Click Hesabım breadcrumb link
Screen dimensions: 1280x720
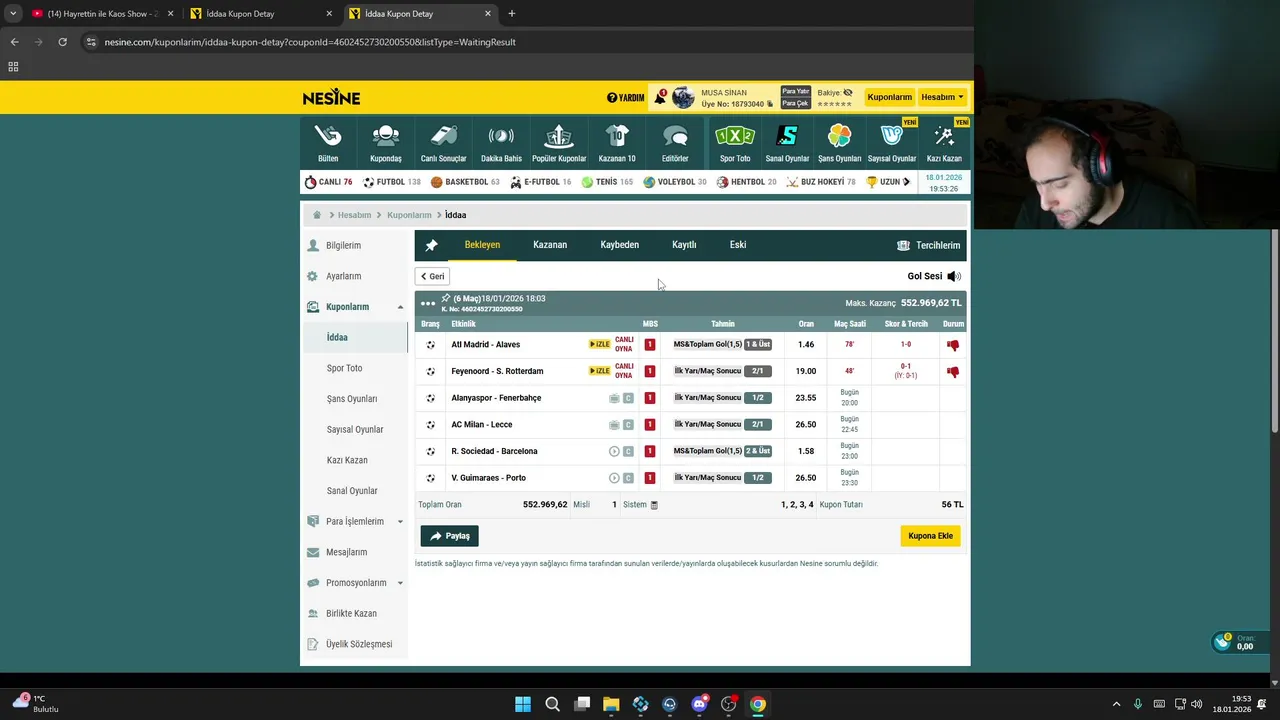coord(354,215)
